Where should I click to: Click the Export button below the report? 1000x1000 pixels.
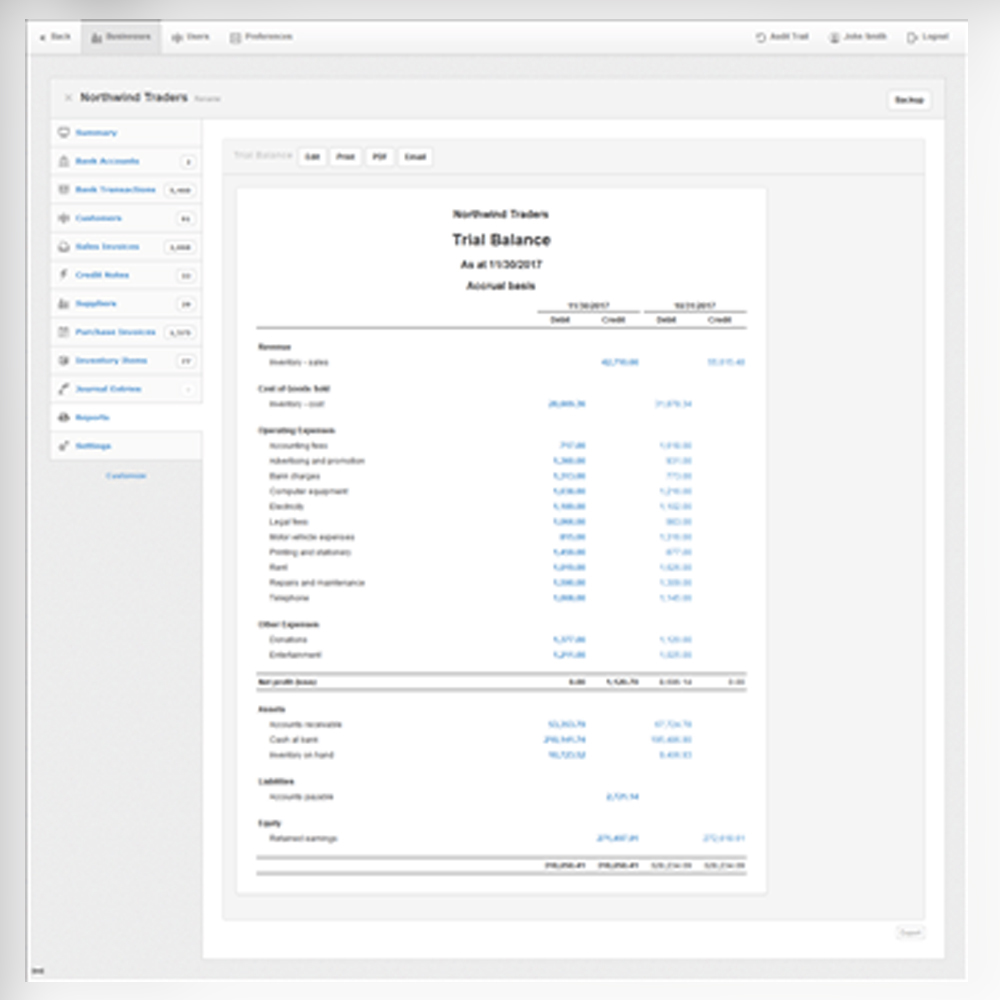coord(910,932)
